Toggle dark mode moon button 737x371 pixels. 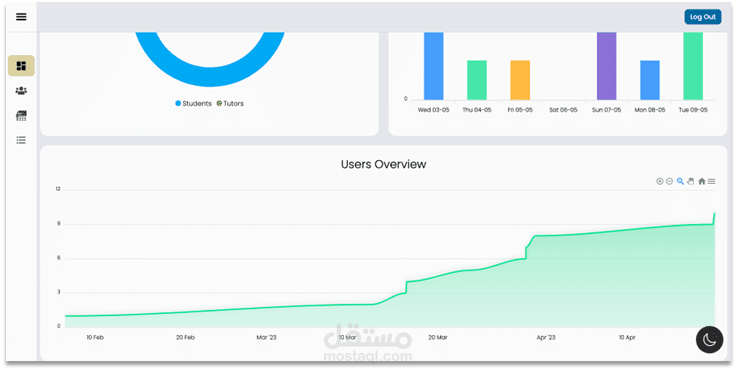[x=710, y=339]
